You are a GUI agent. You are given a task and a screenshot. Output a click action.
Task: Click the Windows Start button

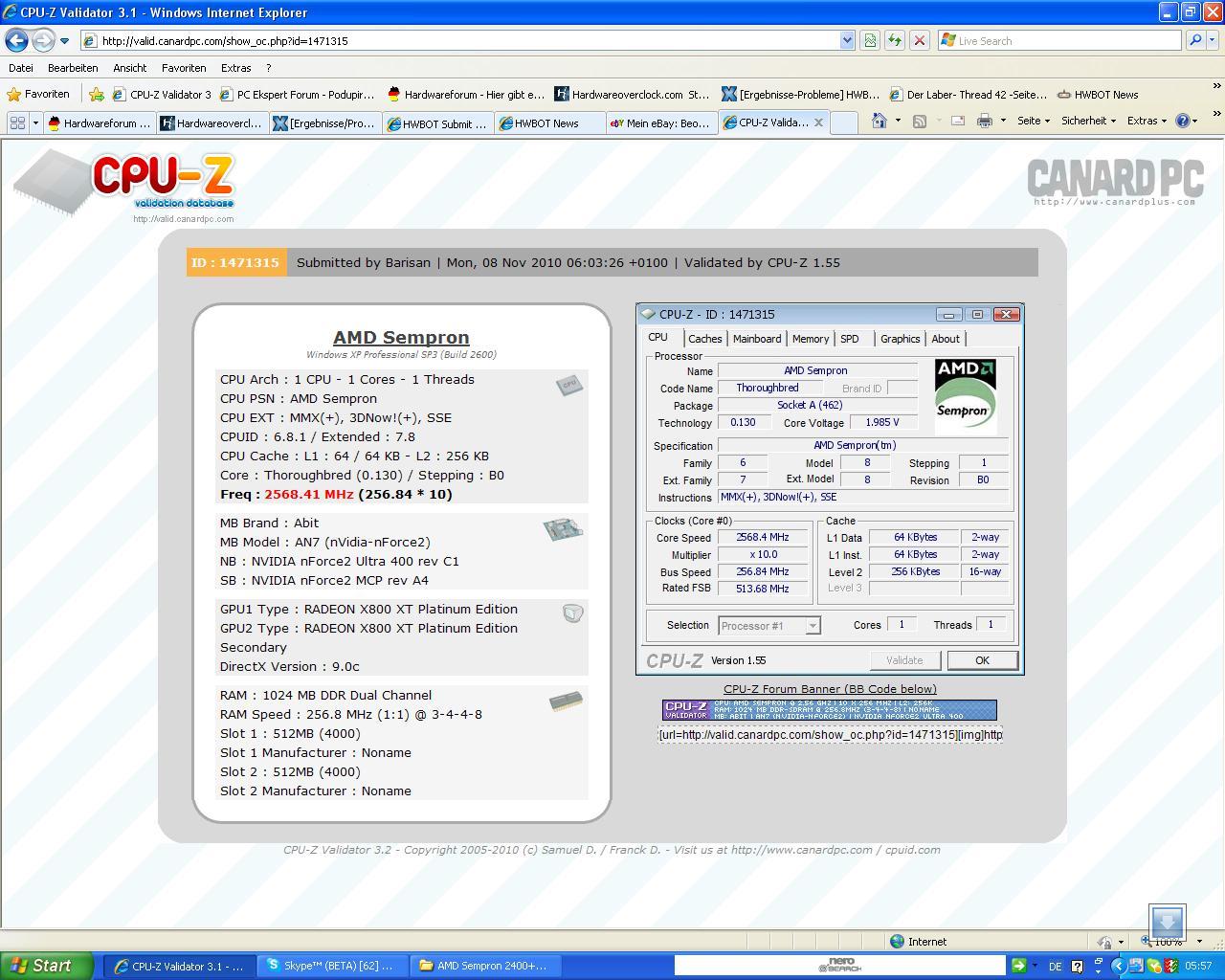(46, 966)
